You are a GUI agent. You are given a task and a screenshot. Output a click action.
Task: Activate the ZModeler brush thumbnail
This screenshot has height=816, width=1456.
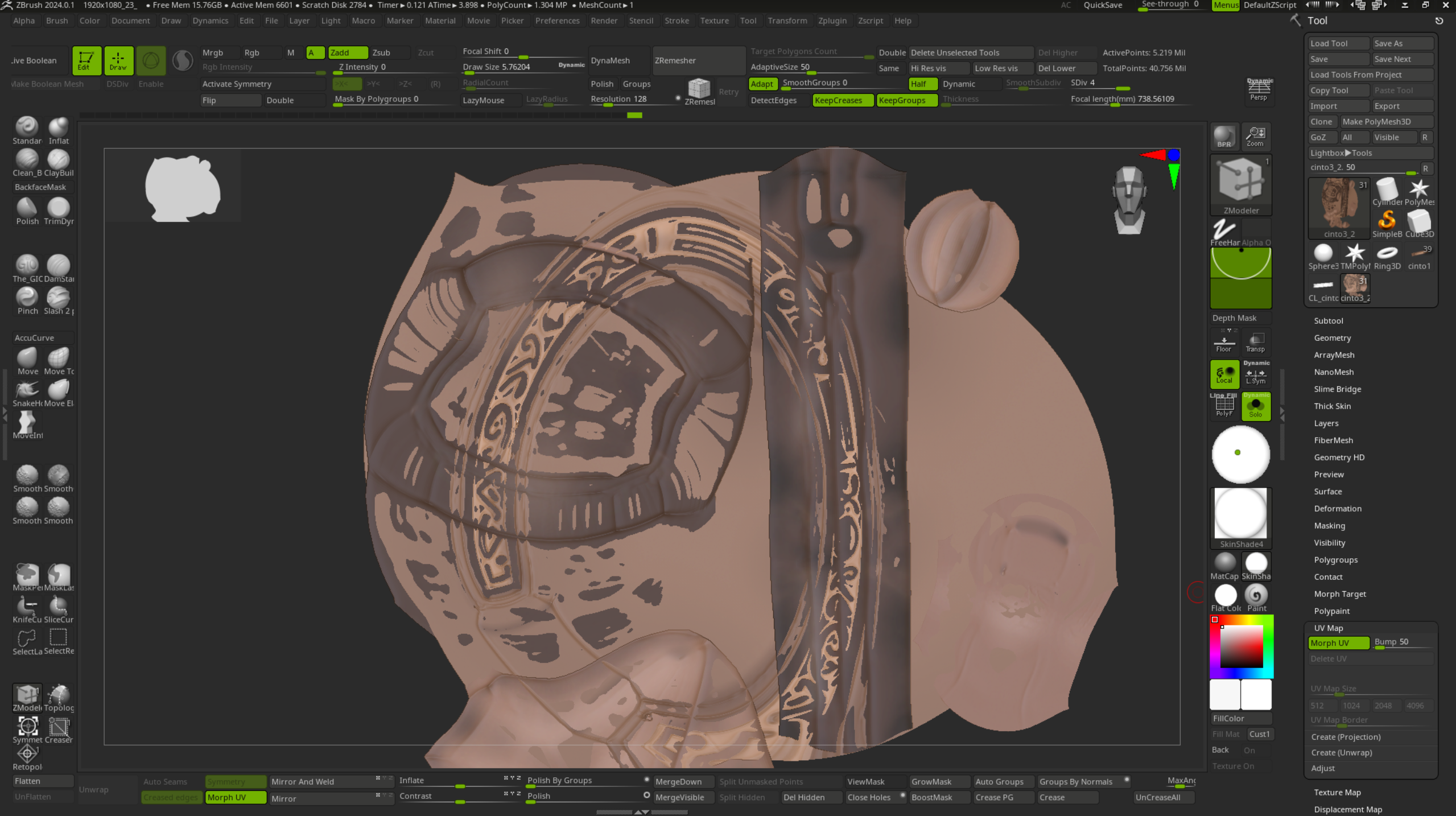pyautogui.click(x=1240, y=181)
